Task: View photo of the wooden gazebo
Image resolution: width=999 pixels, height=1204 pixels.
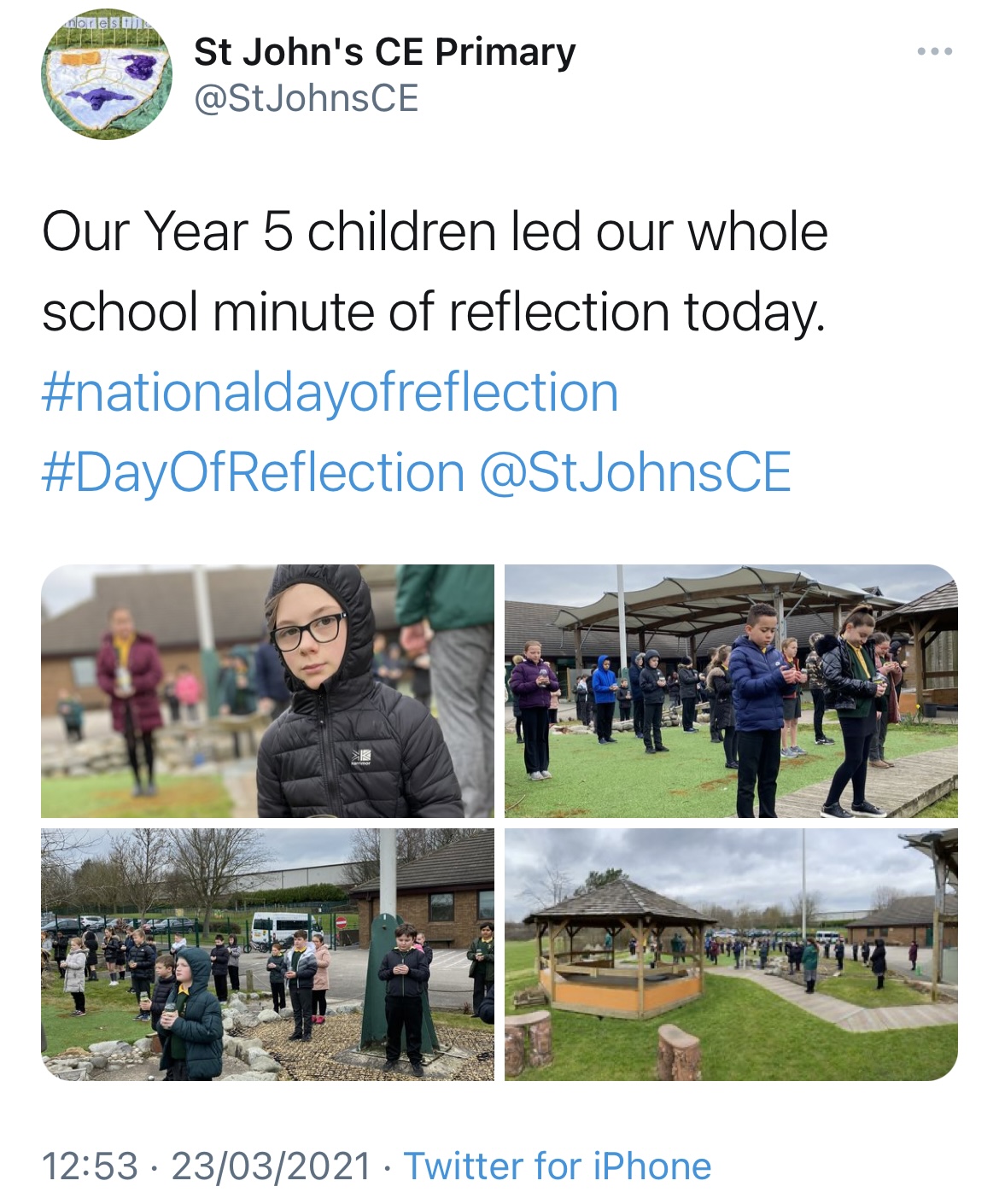Action: tap(731, 955)
